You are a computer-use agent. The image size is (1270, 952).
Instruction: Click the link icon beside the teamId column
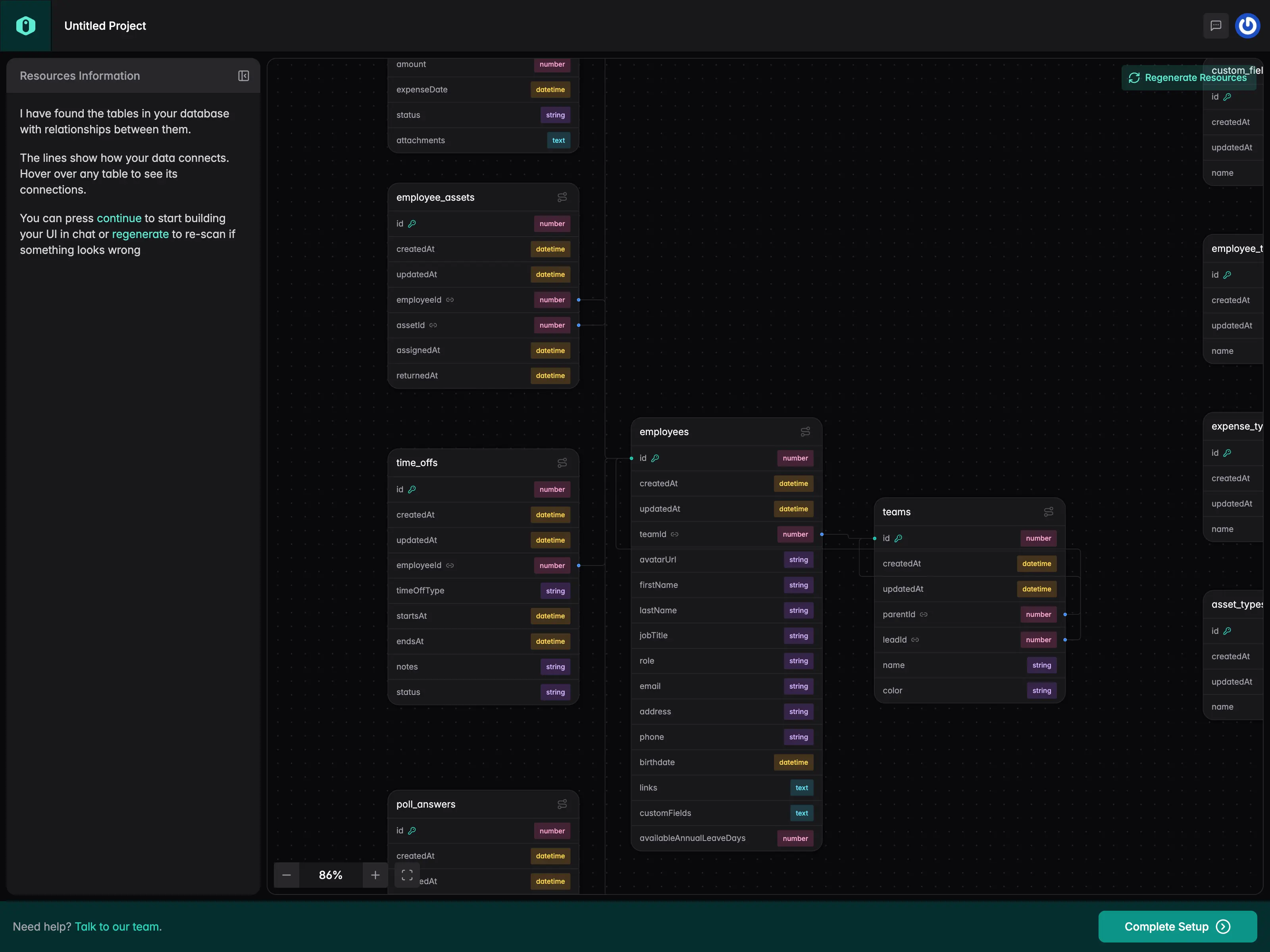(x=674, y=534)
